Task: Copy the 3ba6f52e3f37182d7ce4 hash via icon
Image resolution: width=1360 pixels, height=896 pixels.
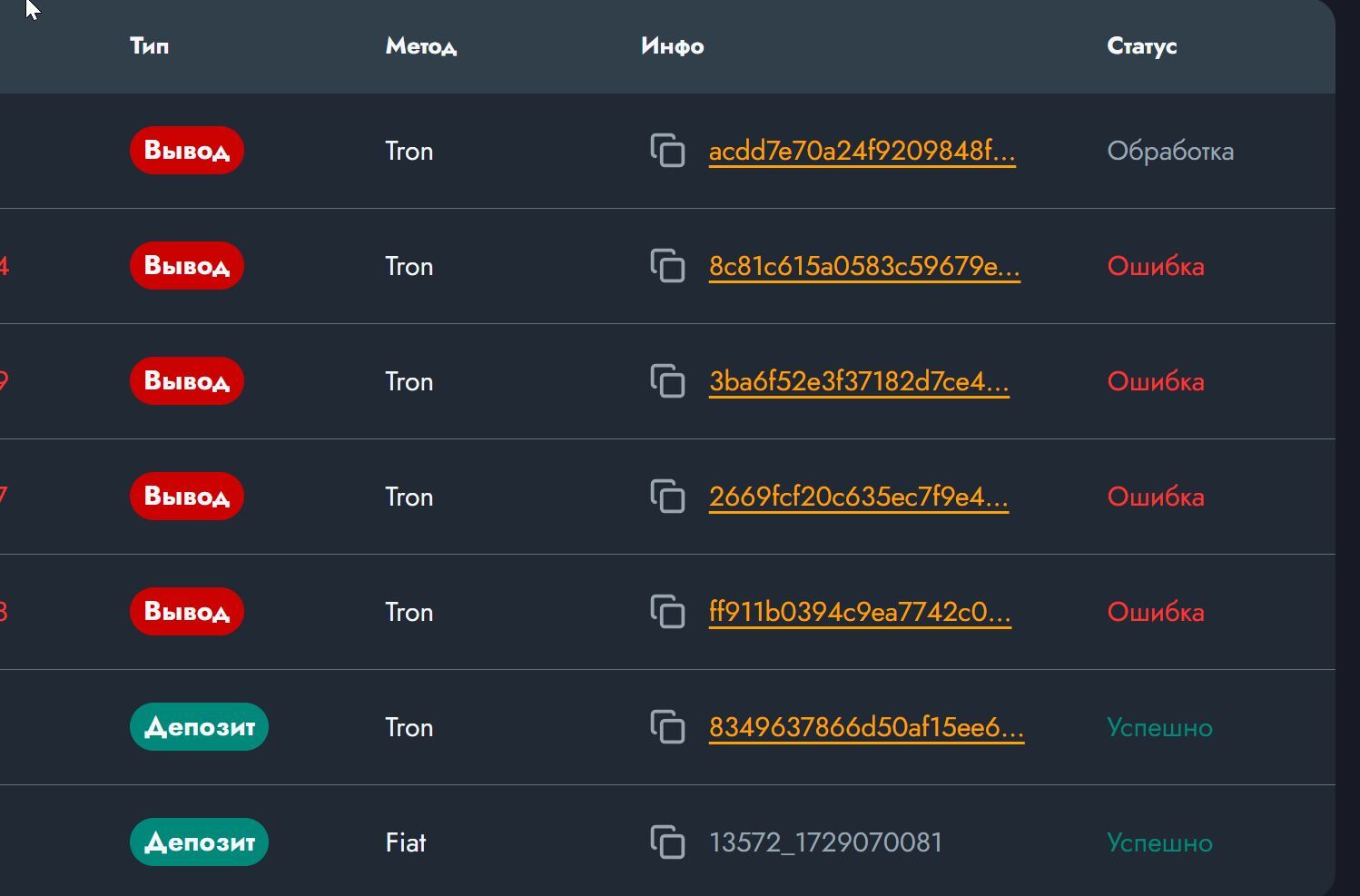Action: (x=667, y=381)
